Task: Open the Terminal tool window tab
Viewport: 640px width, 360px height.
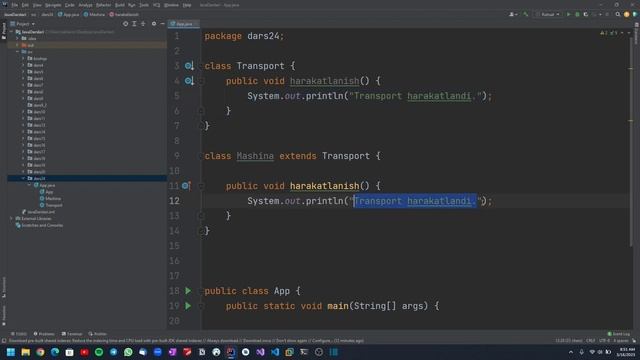Action: pyautogui.click(x=72, y=334)
